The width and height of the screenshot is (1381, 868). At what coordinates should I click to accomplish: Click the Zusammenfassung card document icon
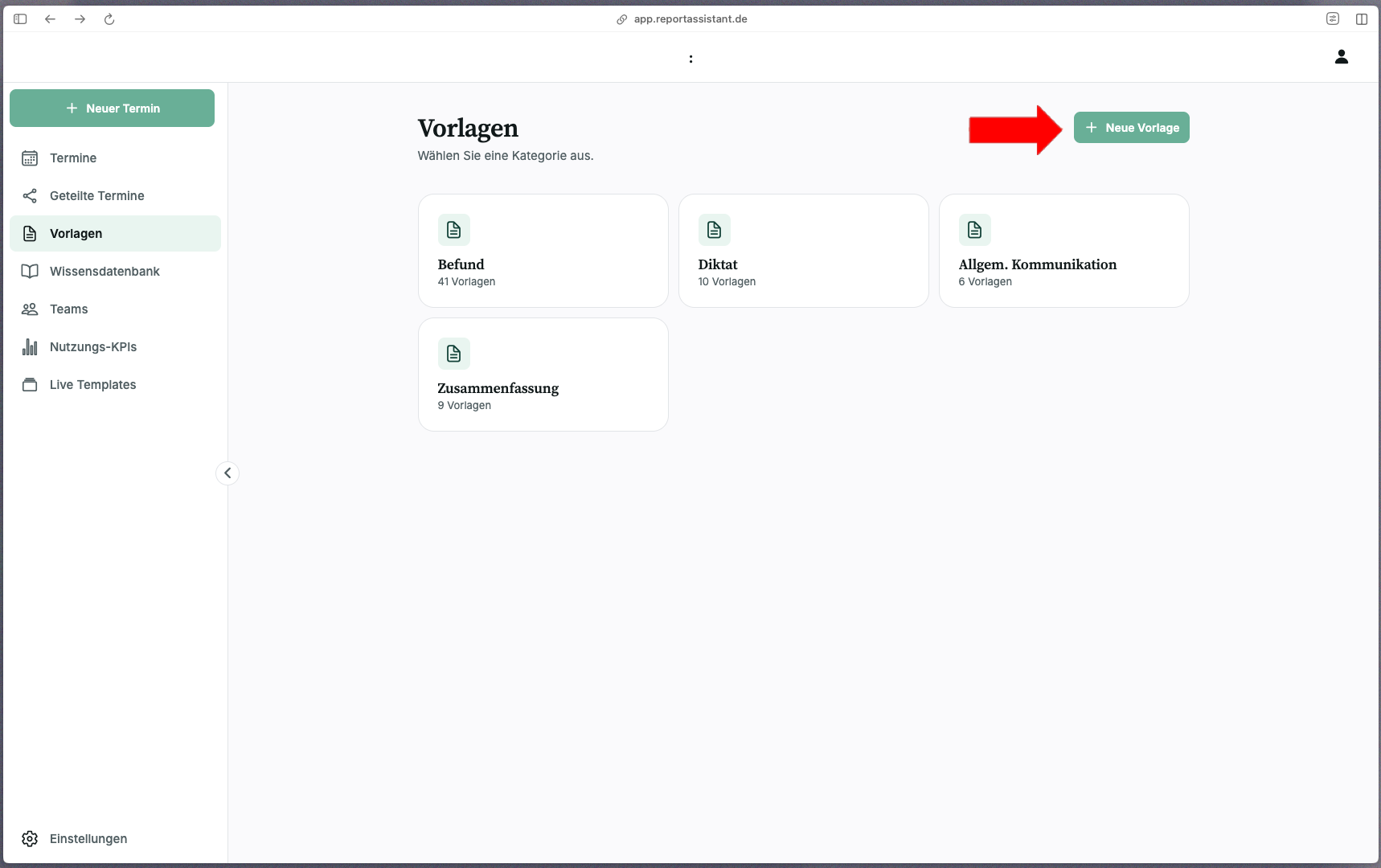(x=454, y=354)
